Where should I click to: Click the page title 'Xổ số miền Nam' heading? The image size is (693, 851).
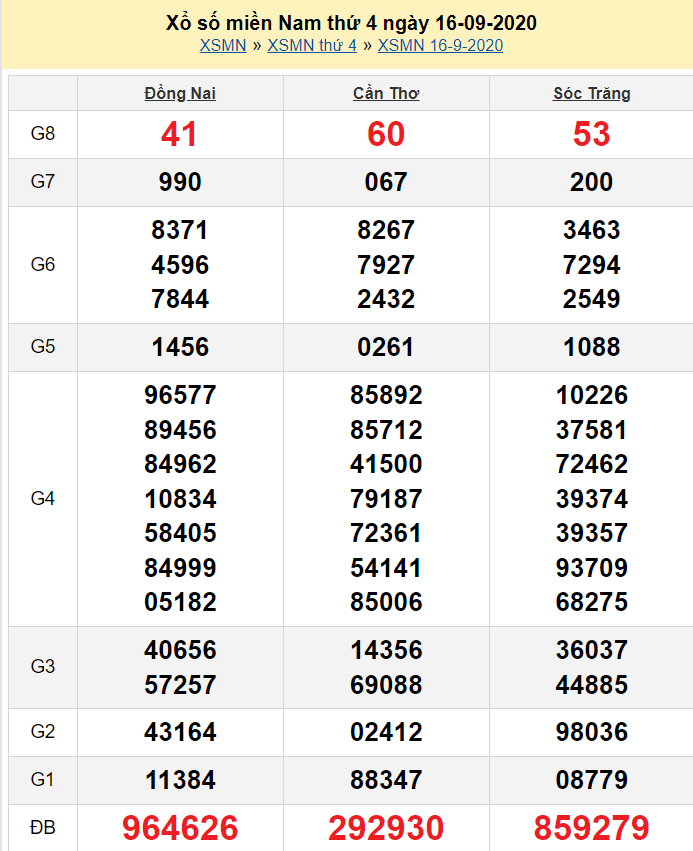pos(351,23)
